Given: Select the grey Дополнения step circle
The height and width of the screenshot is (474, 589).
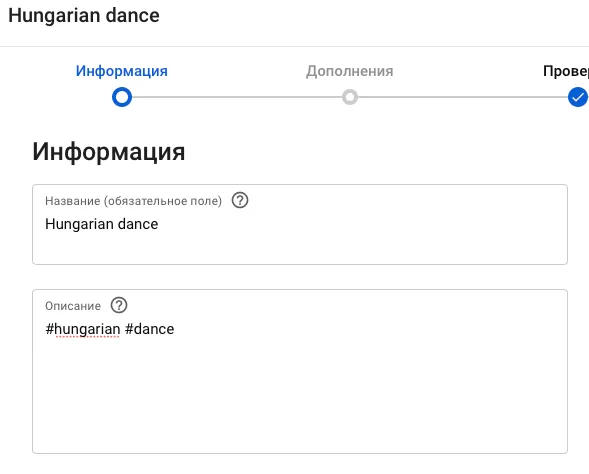Looking at the screenshot, I should pyautogui.click(x=350, y=97).
